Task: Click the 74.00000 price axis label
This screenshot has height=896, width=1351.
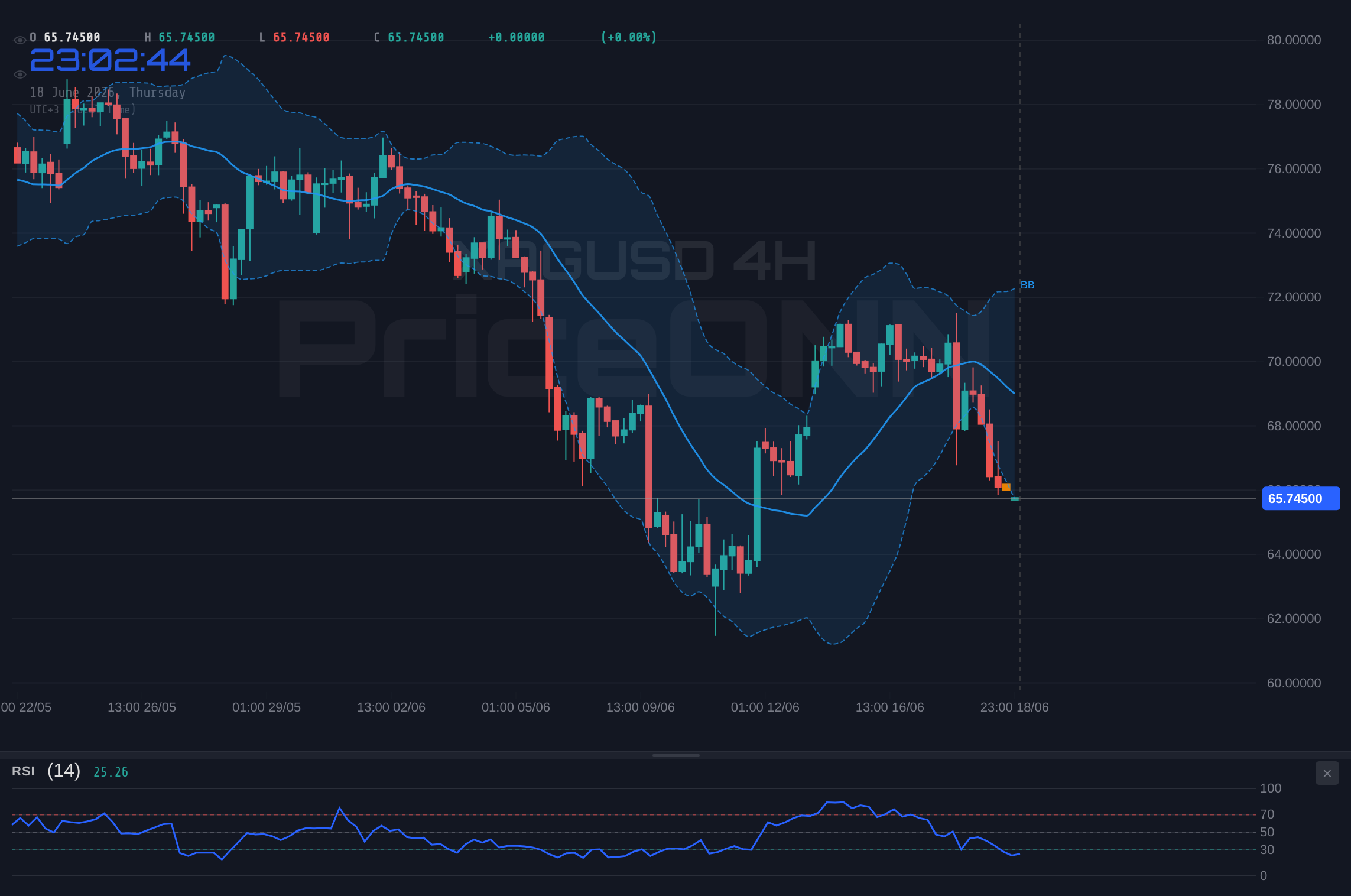Action: click(1294, 233)
